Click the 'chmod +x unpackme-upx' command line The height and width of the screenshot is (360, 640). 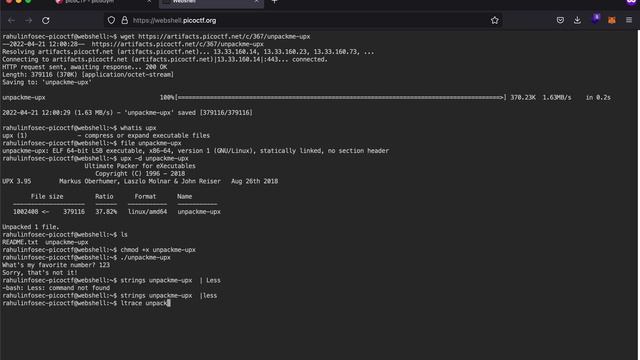coord(99,250)
